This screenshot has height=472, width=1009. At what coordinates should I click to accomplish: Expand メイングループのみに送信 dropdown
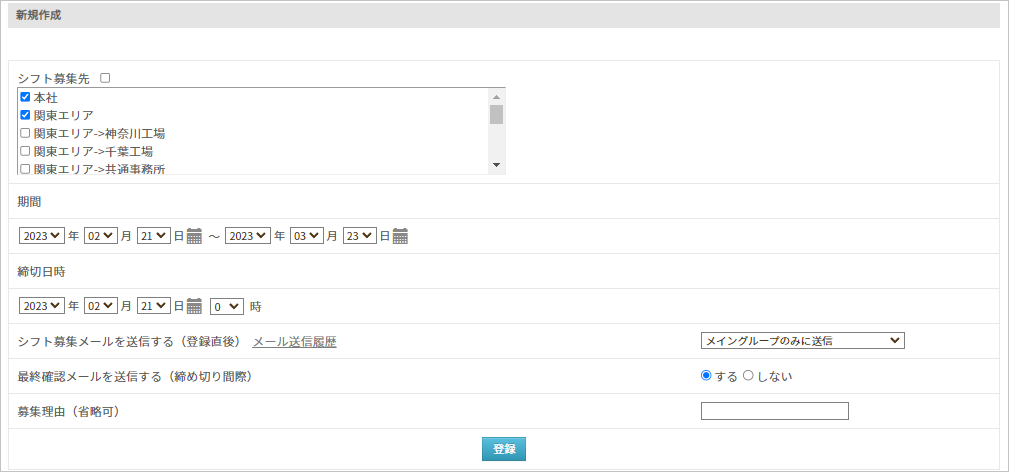tap(802, 341)
